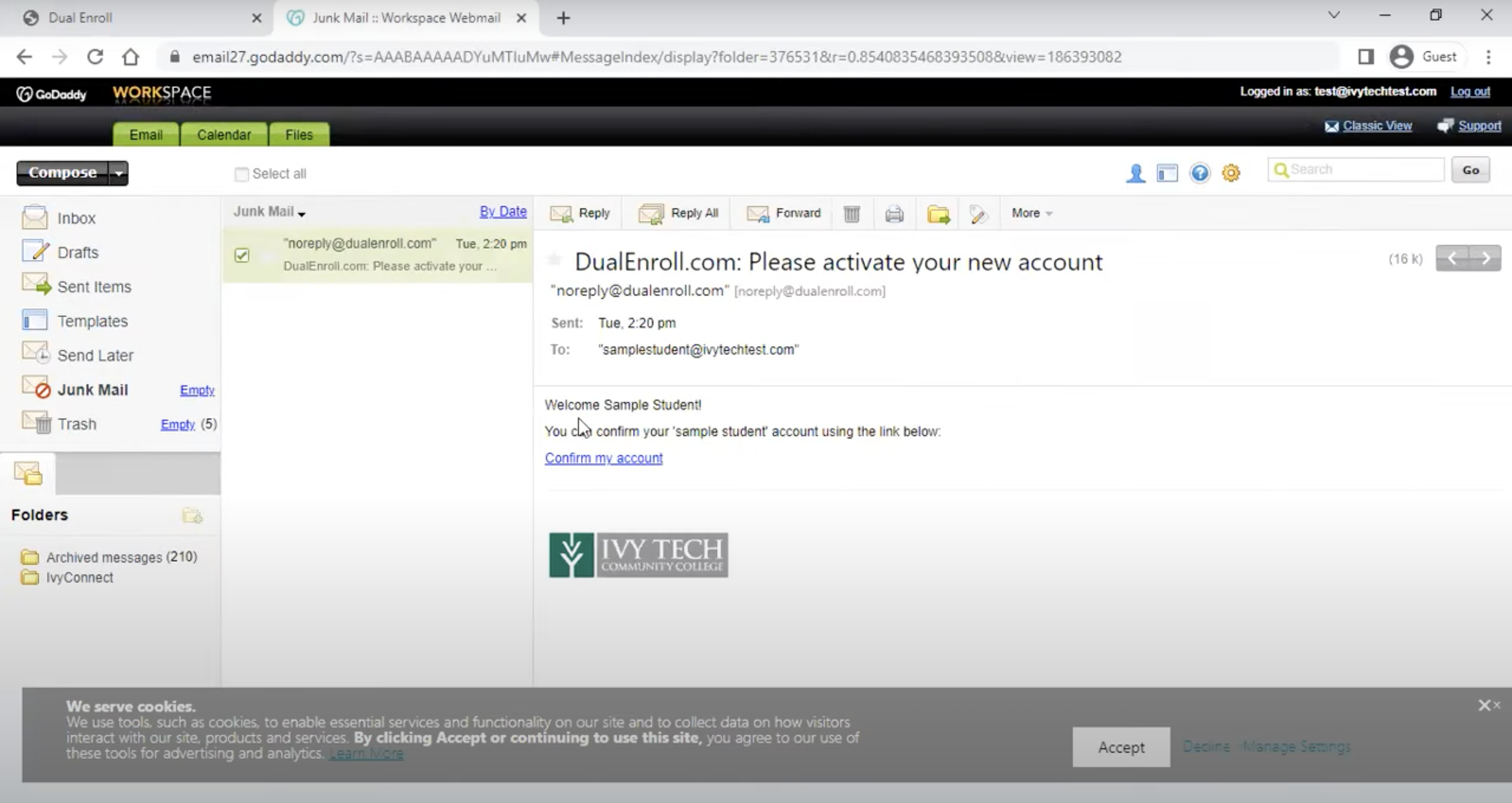Viewport: 1512px width, 803px height.
Task: Click the next message navigation arrow
Action: 1485,258
